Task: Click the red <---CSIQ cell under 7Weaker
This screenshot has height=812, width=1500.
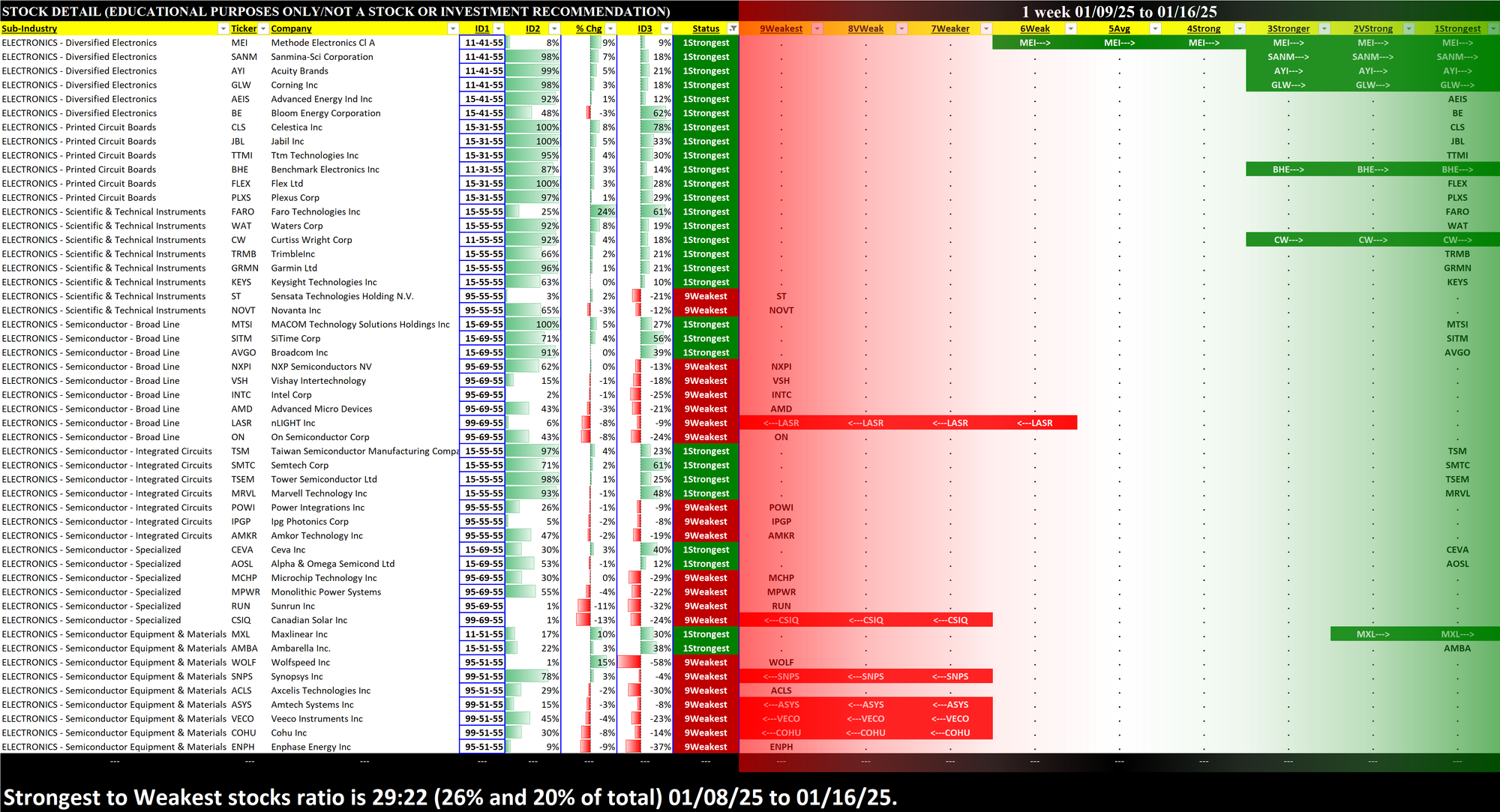Action: (949, 620)
